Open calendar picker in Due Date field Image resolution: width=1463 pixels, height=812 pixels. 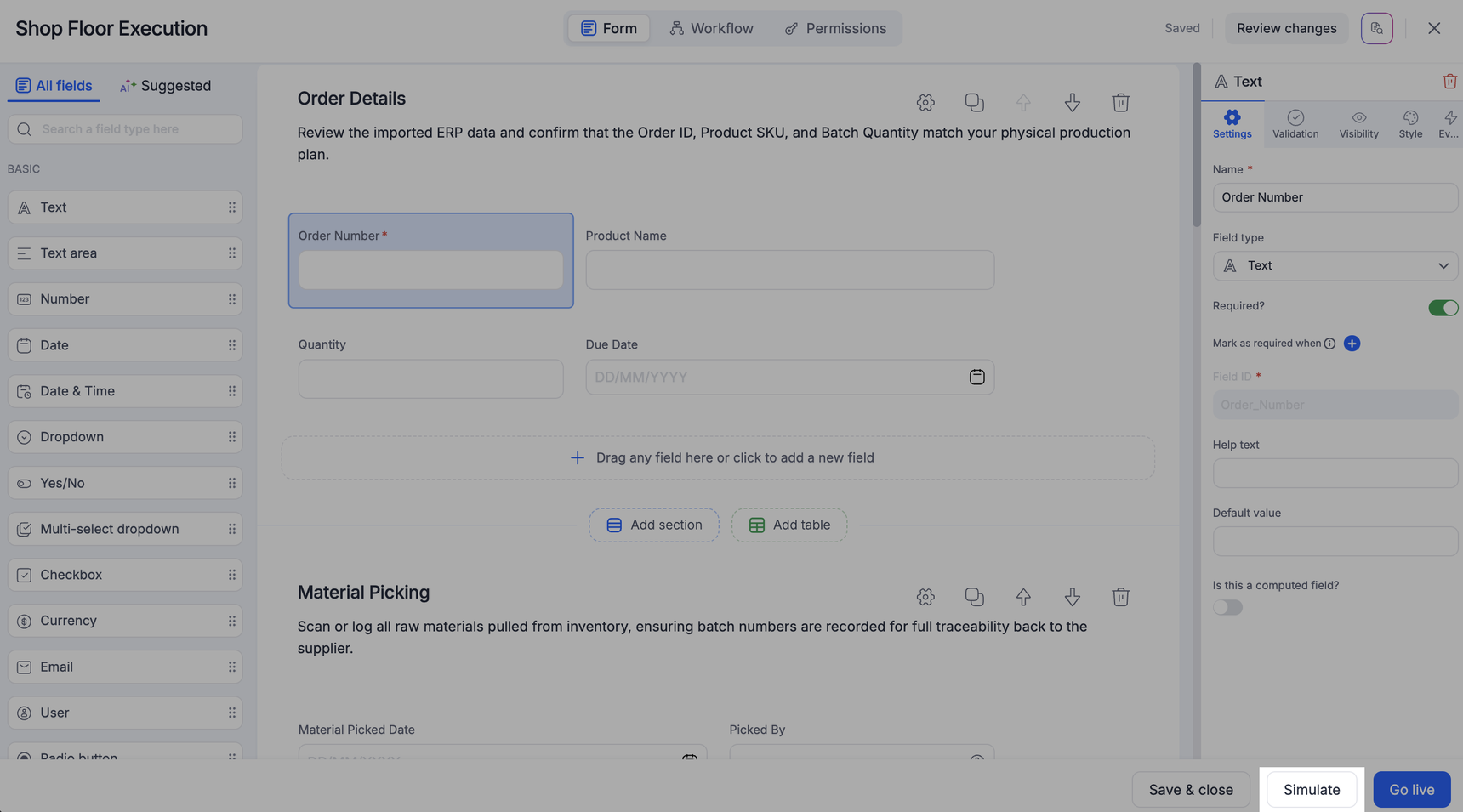click(976, 377)
